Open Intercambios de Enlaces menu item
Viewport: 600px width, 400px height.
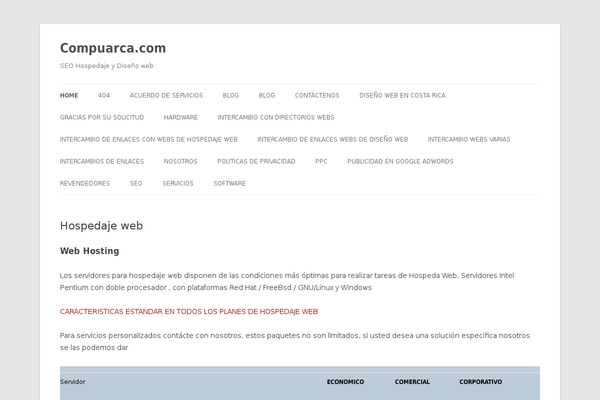tap(102, 161)
